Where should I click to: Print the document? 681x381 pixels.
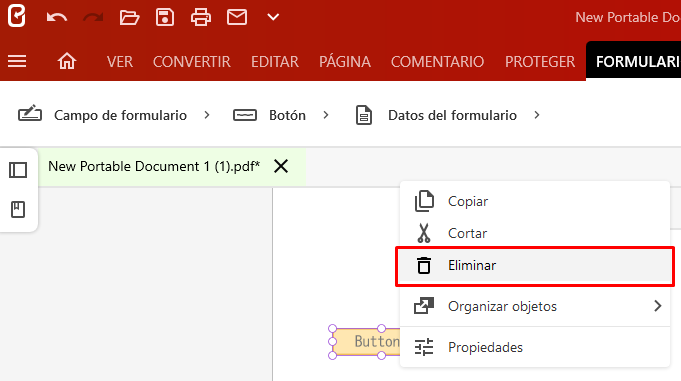[201, 17]
